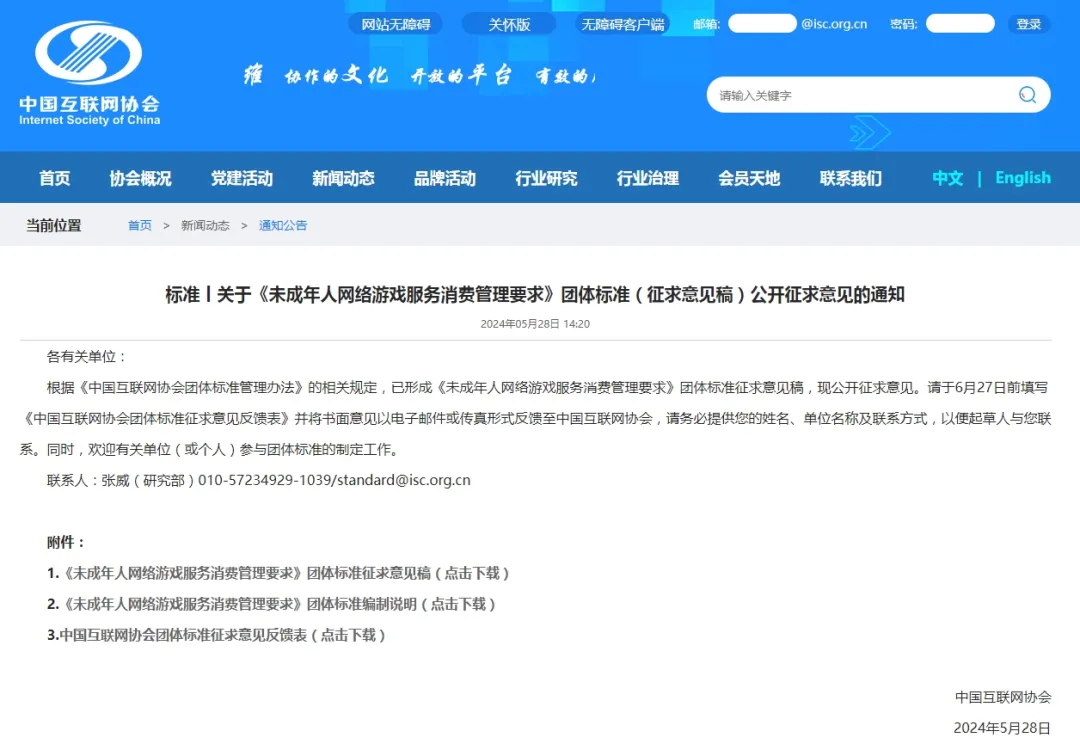This screenshot has height=756, width=1080.
Task: Click the 登录 login button
Action: (x=1029, y=24)
